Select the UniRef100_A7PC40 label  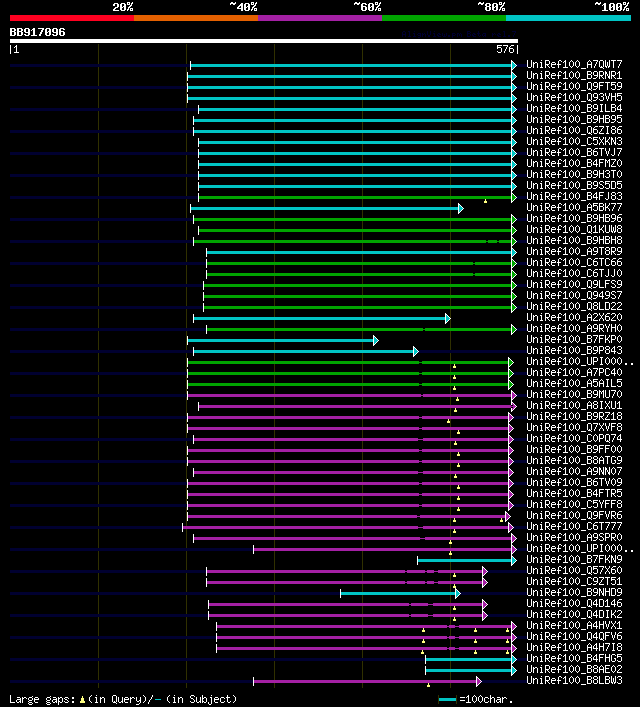pos(574,372)
